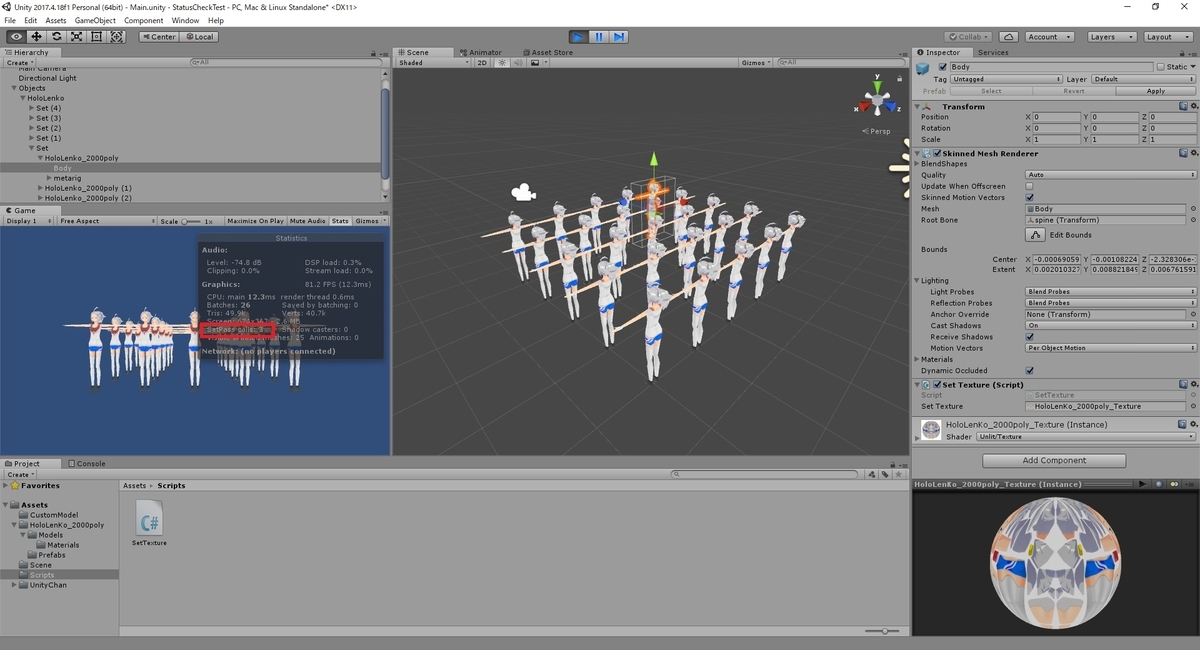Toggle Skinned Motion Vectors checkbox
Image resolution: width=1200 pixels, height=650 pixels.
(1030, 198)
